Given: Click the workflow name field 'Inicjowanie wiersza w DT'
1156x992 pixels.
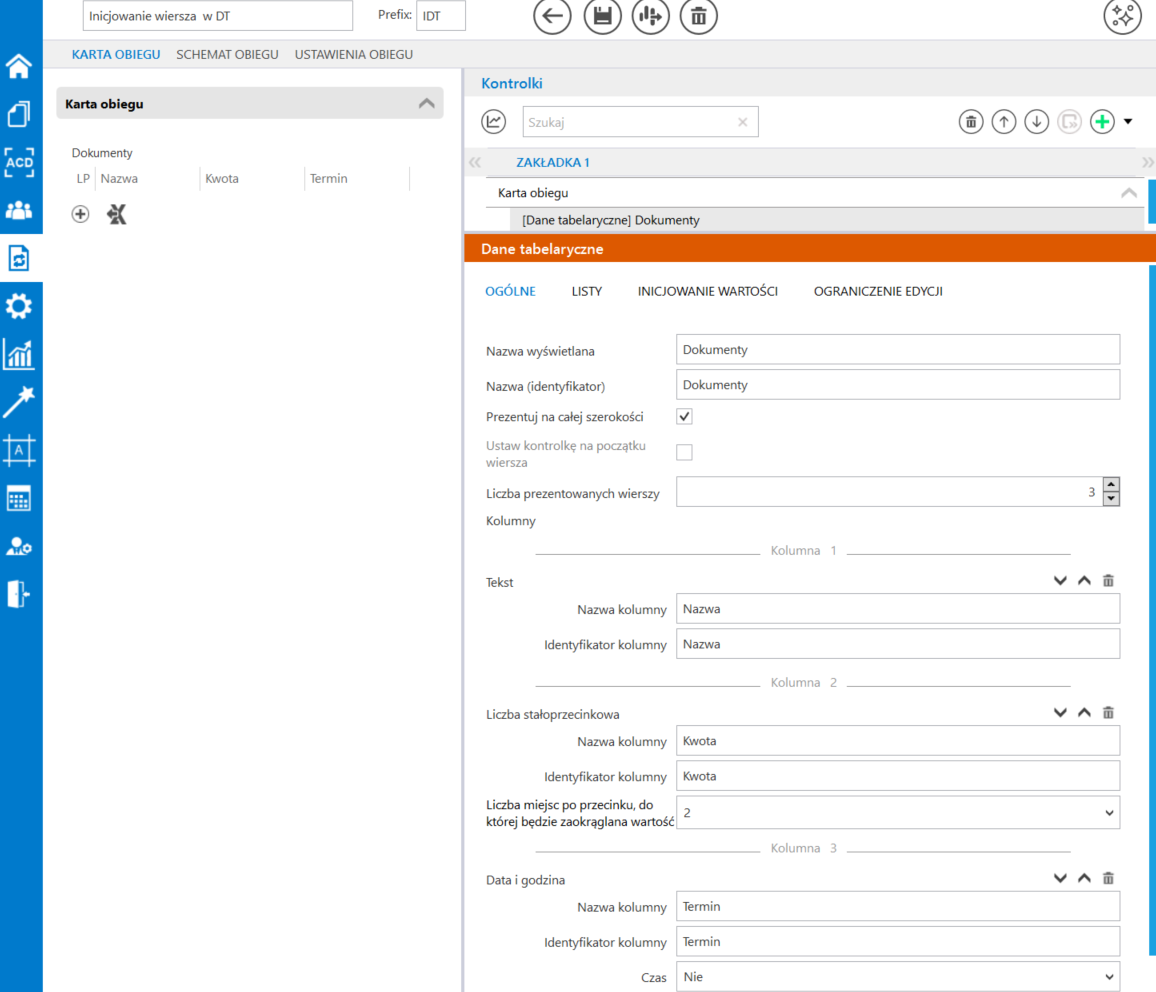Looking at the screenshot, I should [217, 15].
